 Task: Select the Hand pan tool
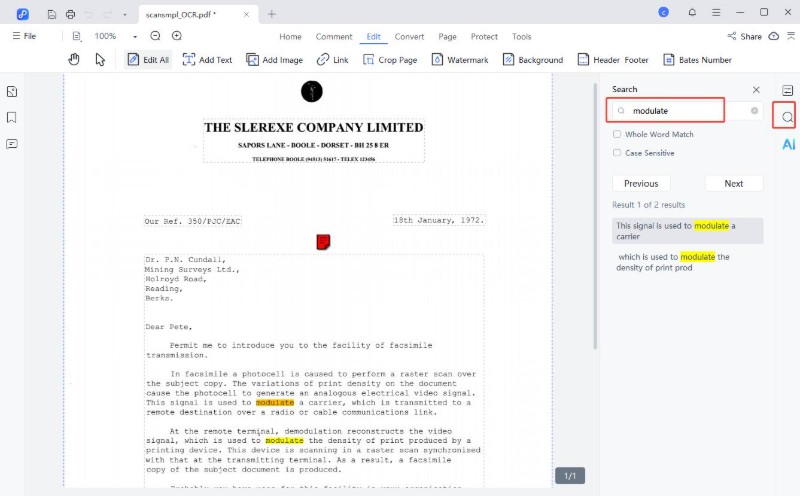74,60
